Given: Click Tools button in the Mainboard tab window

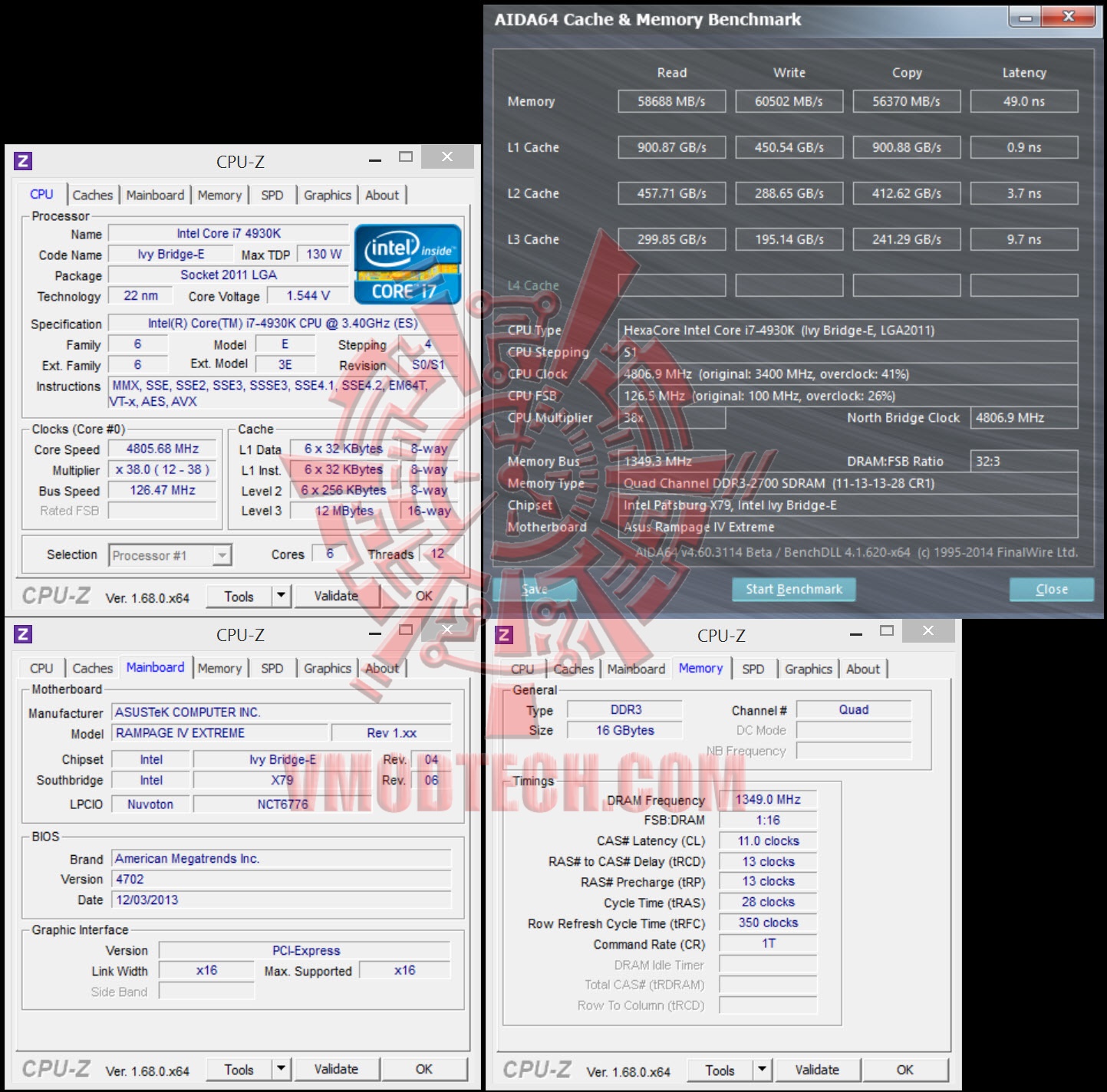Looking at the screenshot, I should [x=239, y=1069].
